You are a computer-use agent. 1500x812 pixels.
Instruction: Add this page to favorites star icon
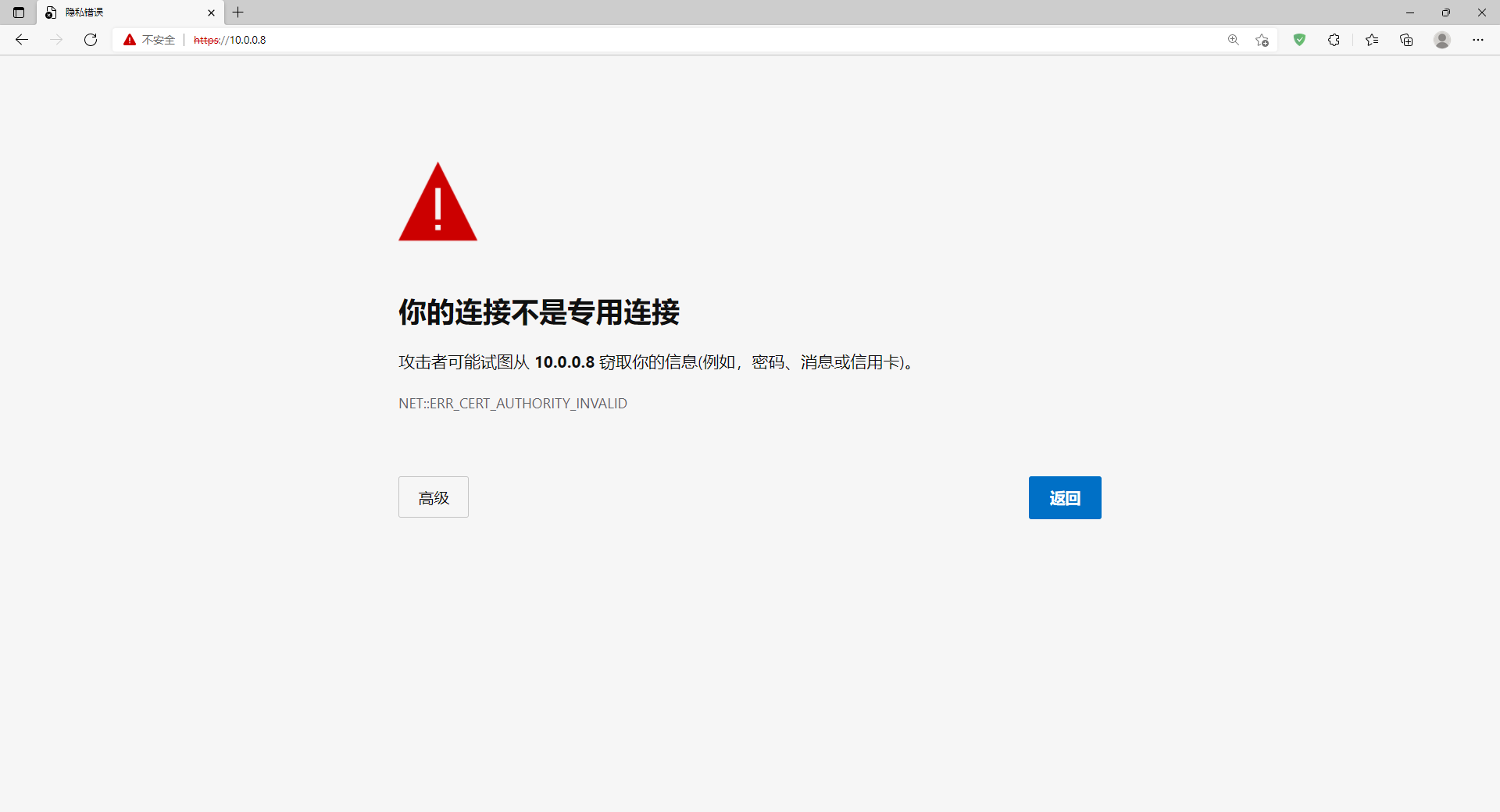pos(1262,40)
